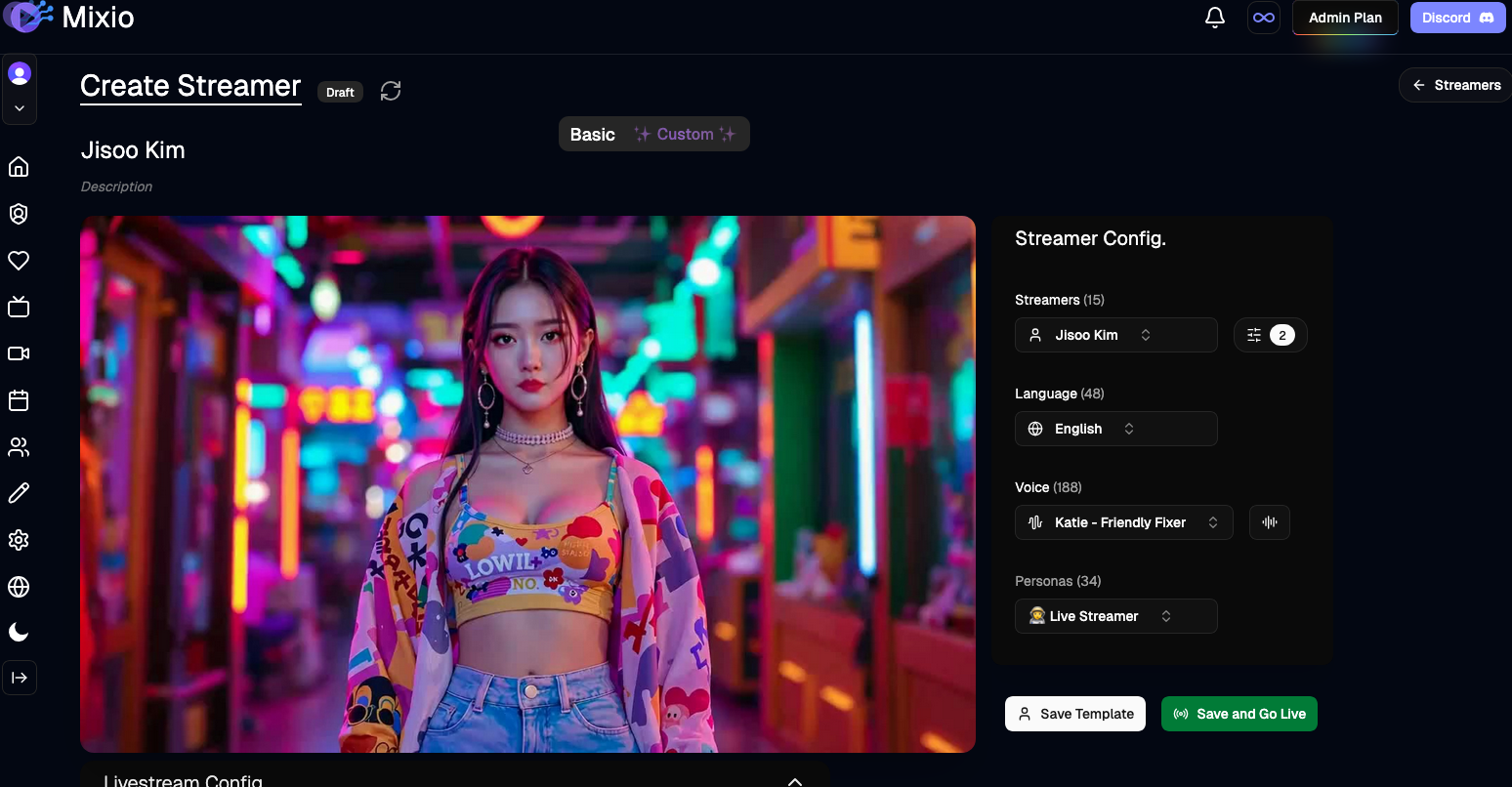This screenshot has height=787, width=1512.
Task: Click the refresh icon next to Draft badge
Action: click(391, 90)
